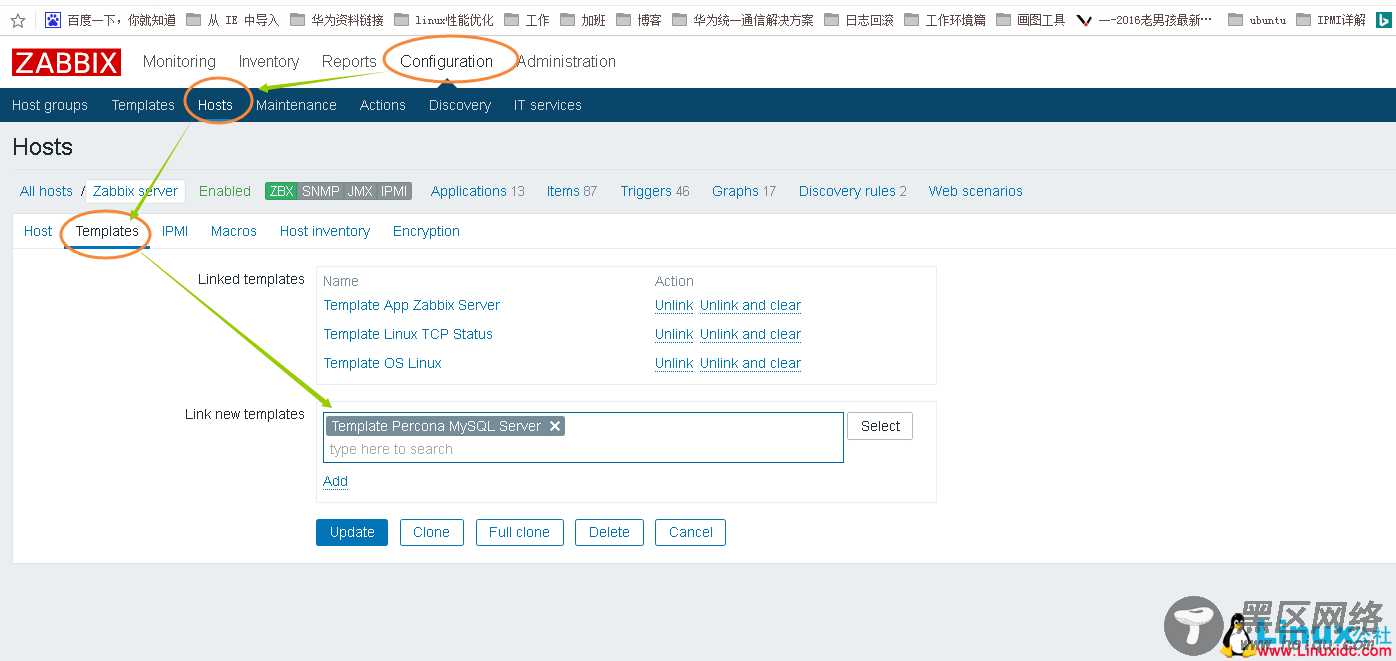Unlink Template App Zabbix Server

point(674,305)
